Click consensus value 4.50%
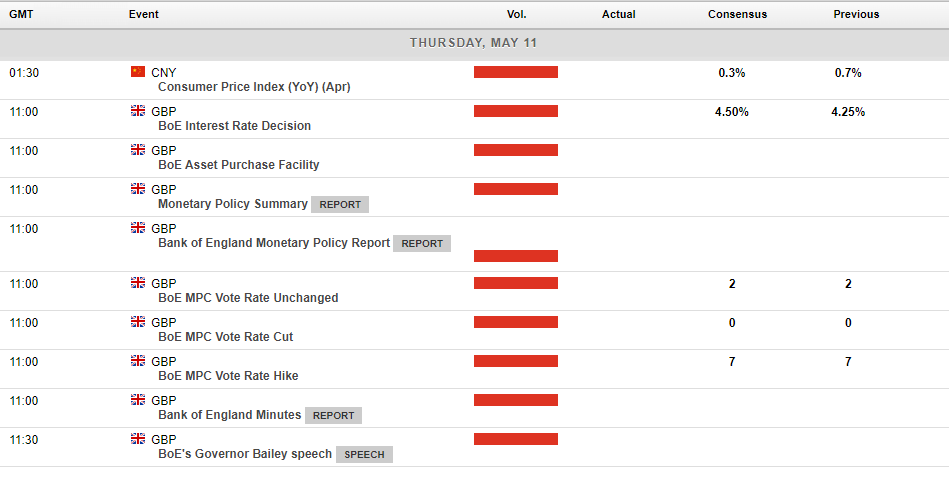This screenshot has width=949, height=483. tap(732, 111)
